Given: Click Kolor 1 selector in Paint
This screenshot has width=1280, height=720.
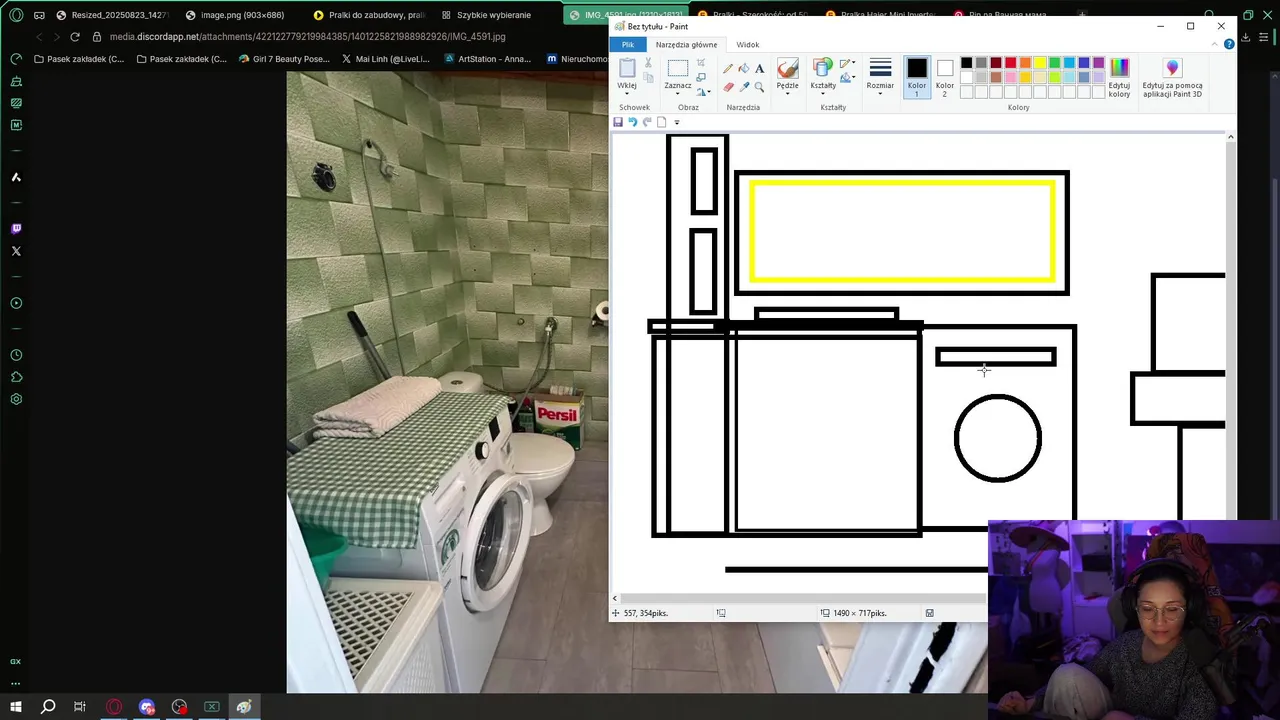Looking at the screenshot, I should (917, 77).
